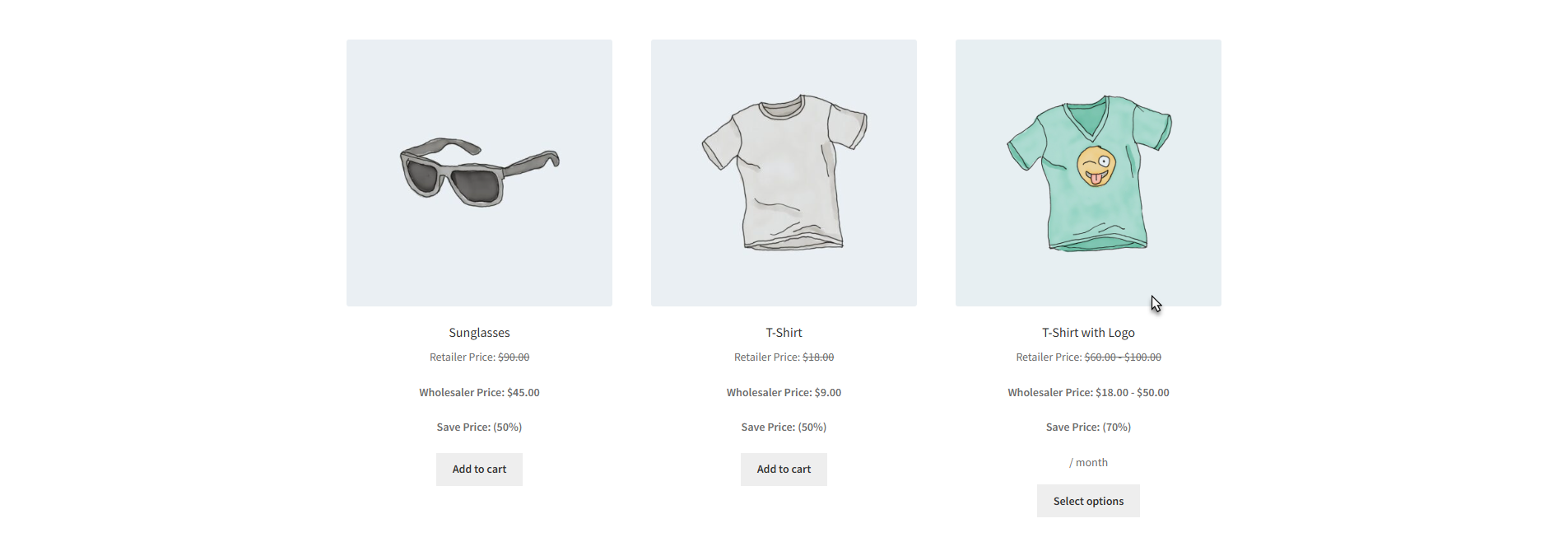
Task: Open the Sunglasses product image
Action: point(479,173)
